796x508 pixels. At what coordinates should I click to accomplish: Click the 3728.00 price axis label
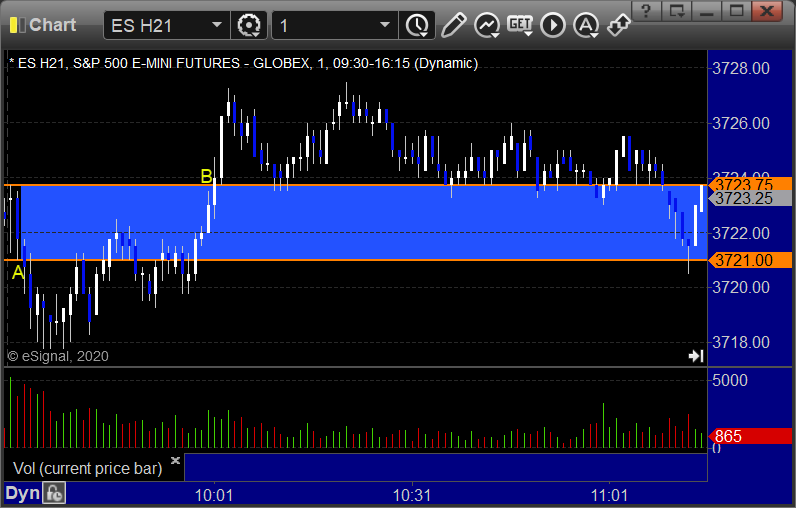pos(741,68)
